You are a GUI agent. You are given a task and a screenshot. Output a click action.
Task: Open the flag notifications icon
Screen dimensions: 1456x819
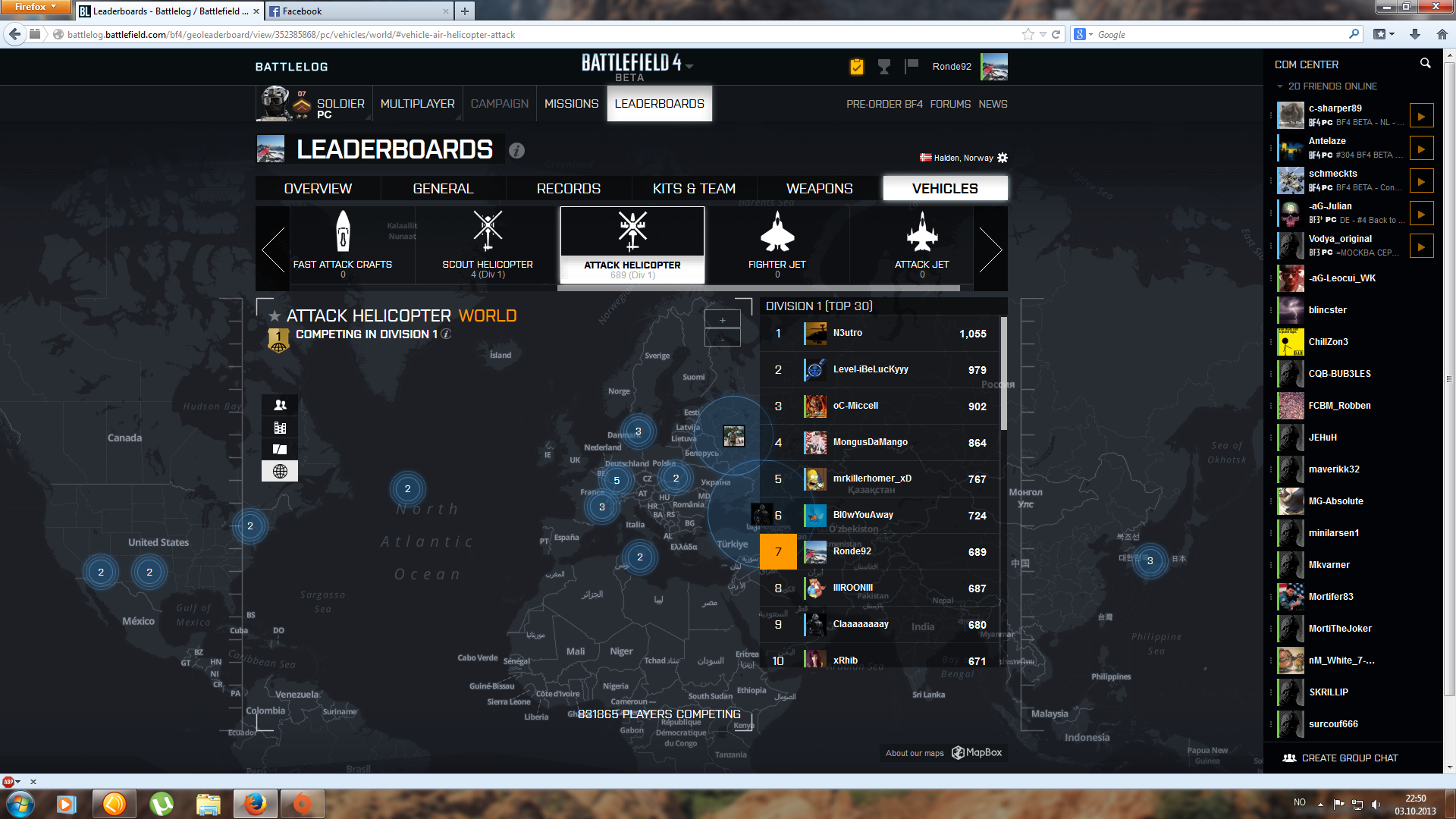click(912, 67)
